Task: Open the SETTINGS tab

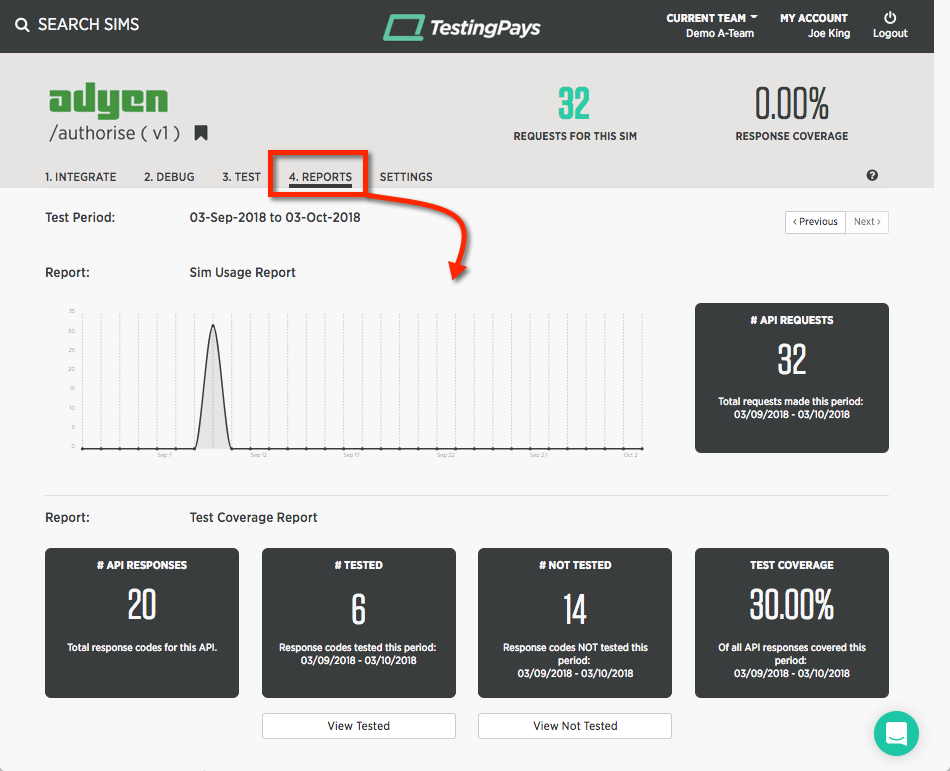Action: pos(406,177)
